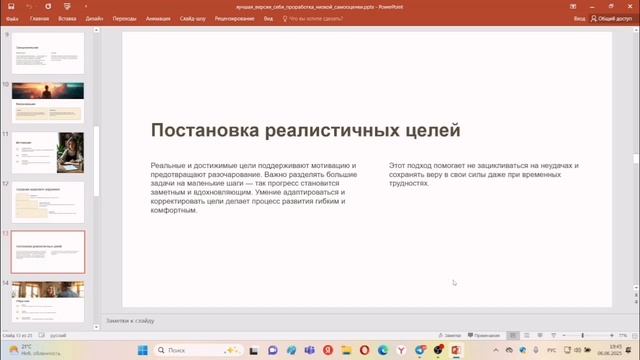This screenshot has width=640, height=360.
Task: Switch to the Главная ribbon tab
Action: 39,19
